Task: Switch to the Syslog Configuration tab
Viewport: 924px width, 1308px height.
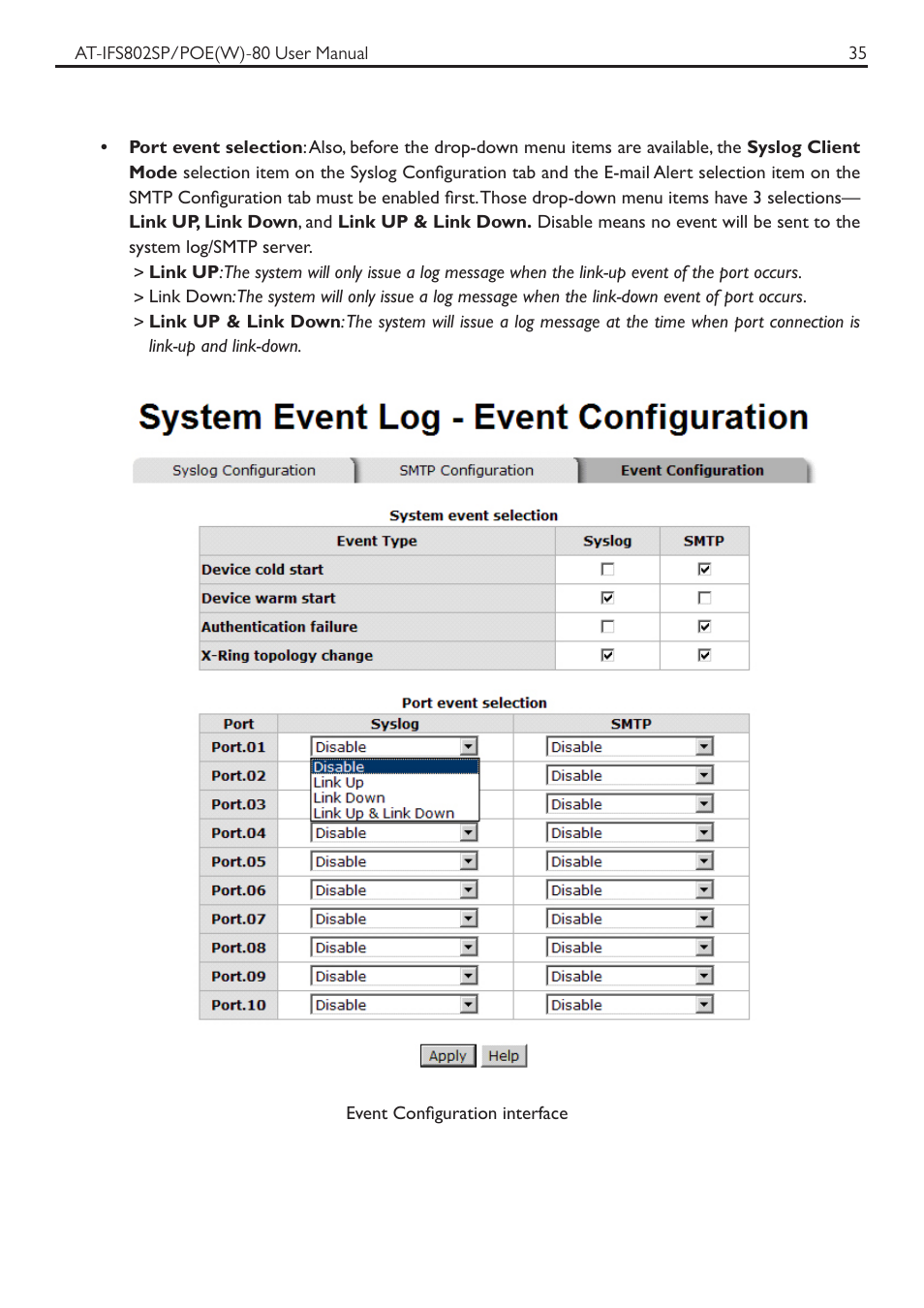Action: [x=244, y=471]
